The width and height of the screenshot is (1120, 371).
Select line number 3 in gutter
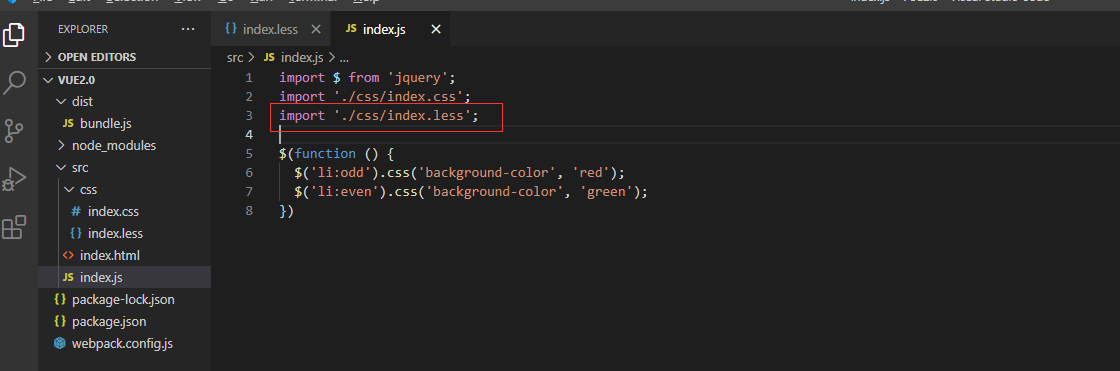pos(248,115)
